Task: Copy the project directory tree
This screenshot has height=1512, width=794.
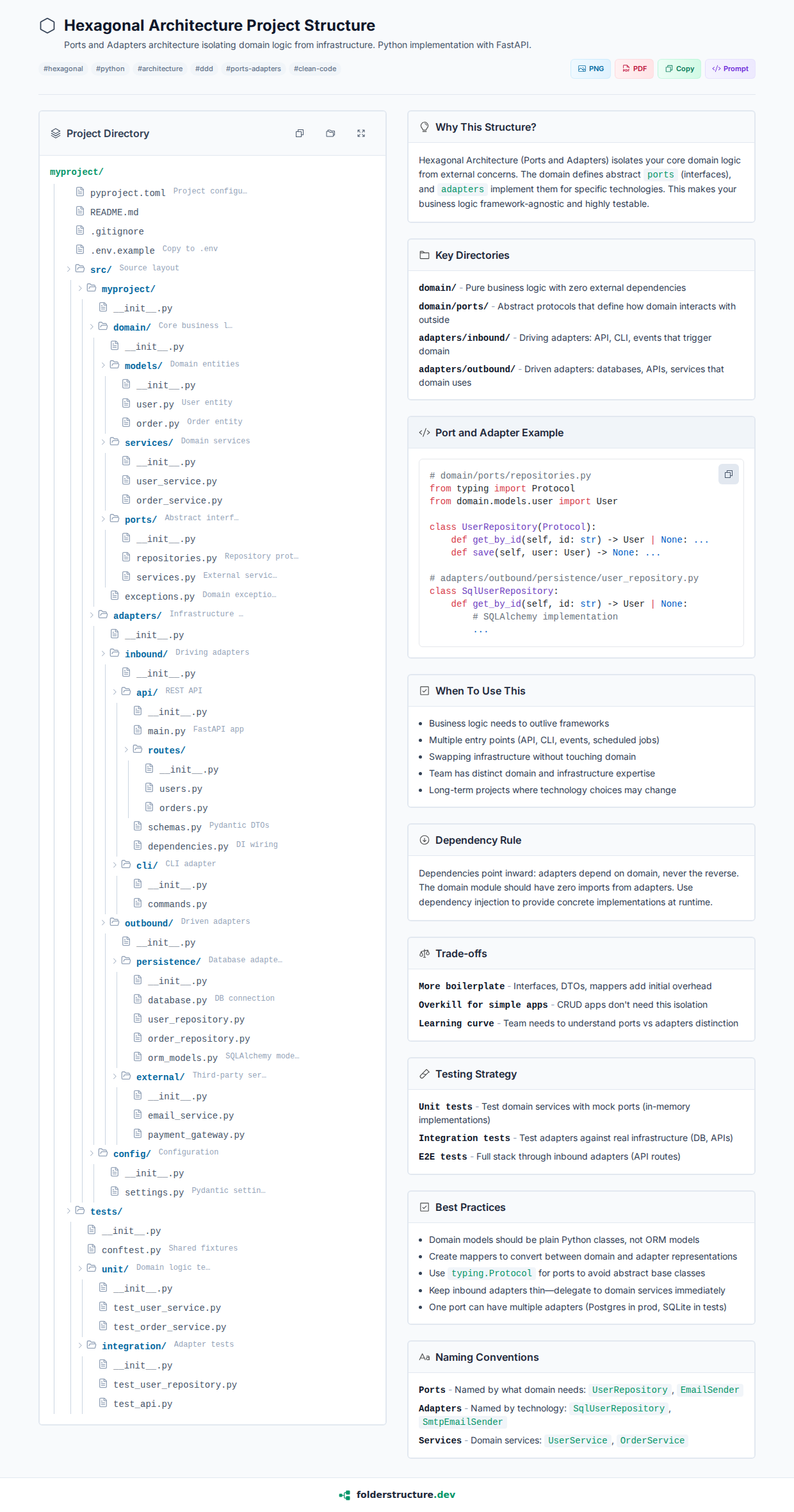Action: [300, 133]
